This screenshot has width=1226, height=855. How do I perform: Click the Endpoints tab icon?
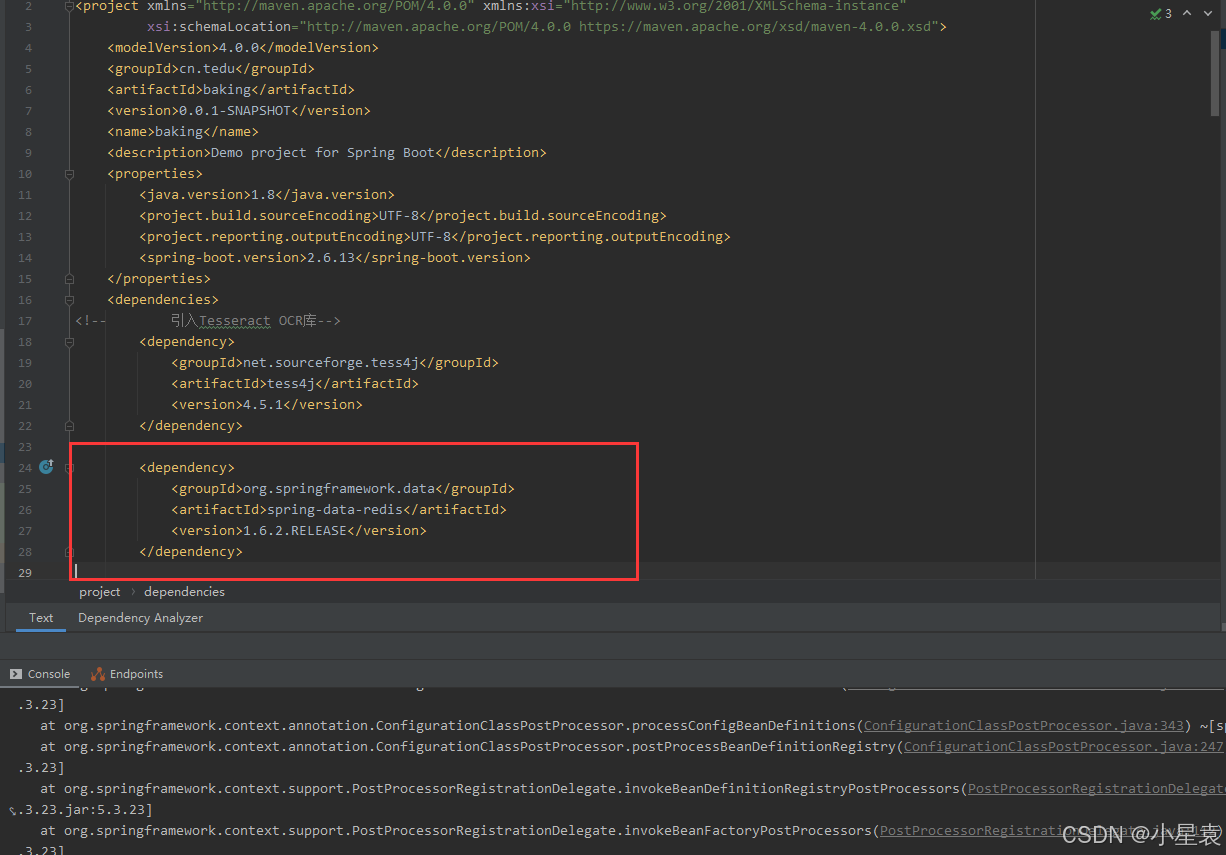(x=98, y=674)
